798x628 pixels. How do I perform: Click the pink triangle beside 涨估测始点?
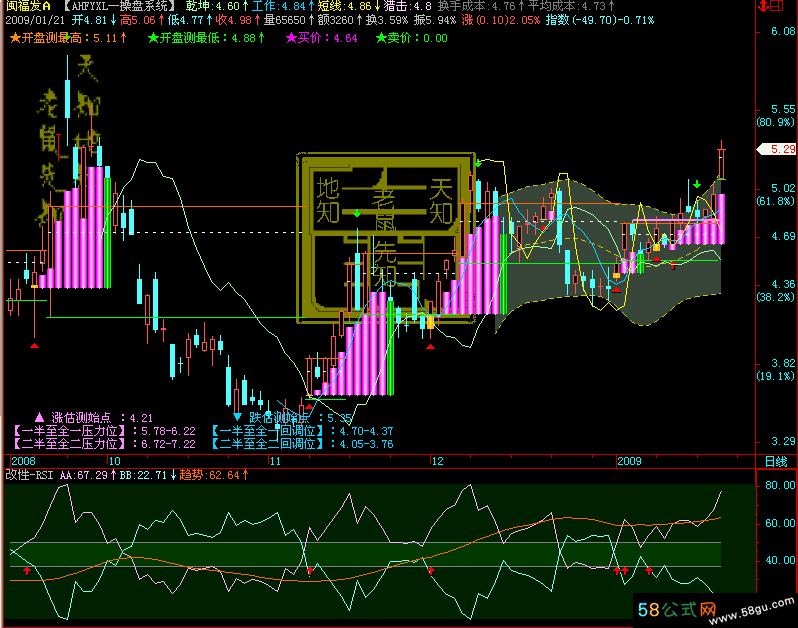click(40, 417)
